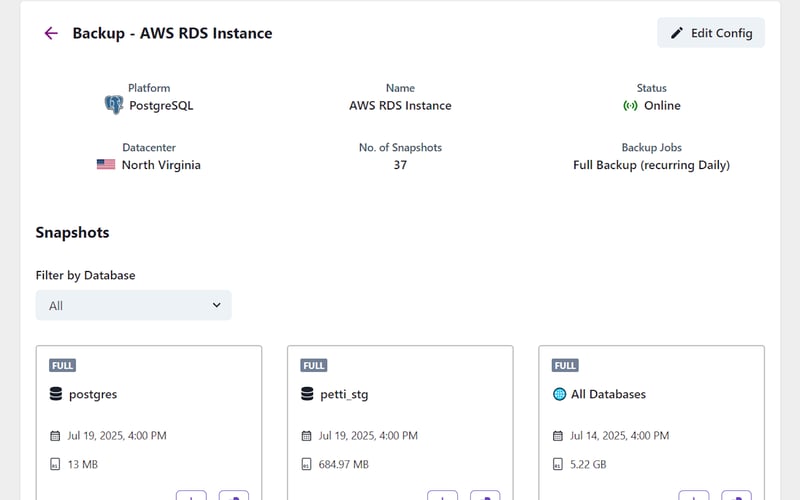The height and width of the screenshot is (500, 800).
Task: Open the Filter by Database dropdown
Action: [133, 305]
